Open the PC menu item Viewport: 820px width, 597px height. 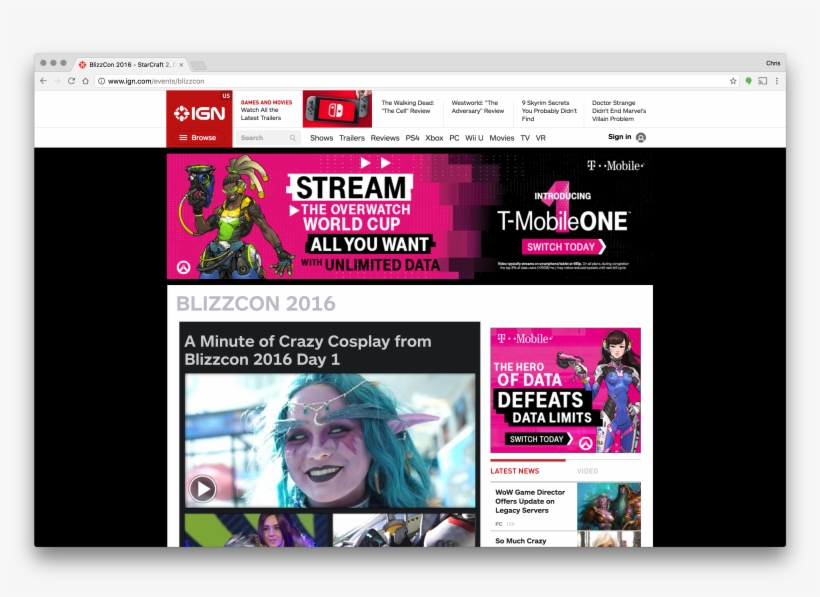coord(454,138)
